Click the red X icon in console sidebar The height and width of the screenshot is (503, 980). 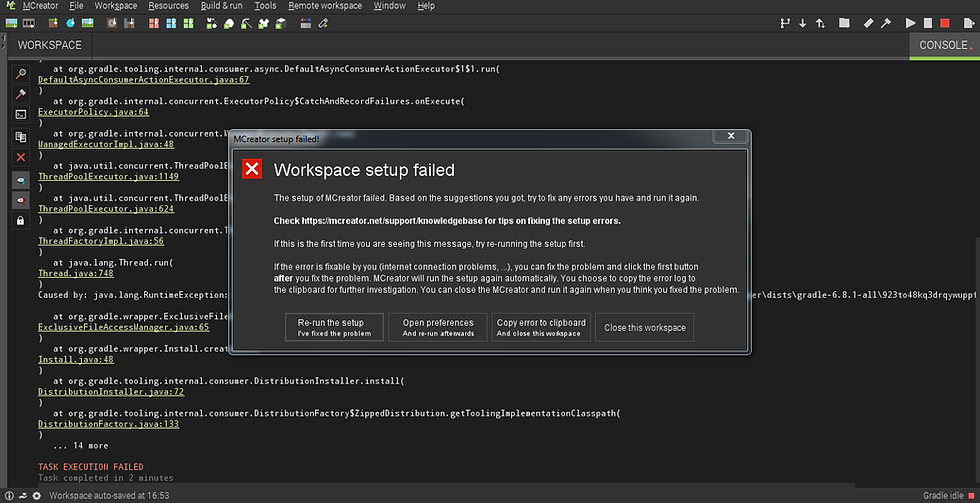(x=20, y=157)
